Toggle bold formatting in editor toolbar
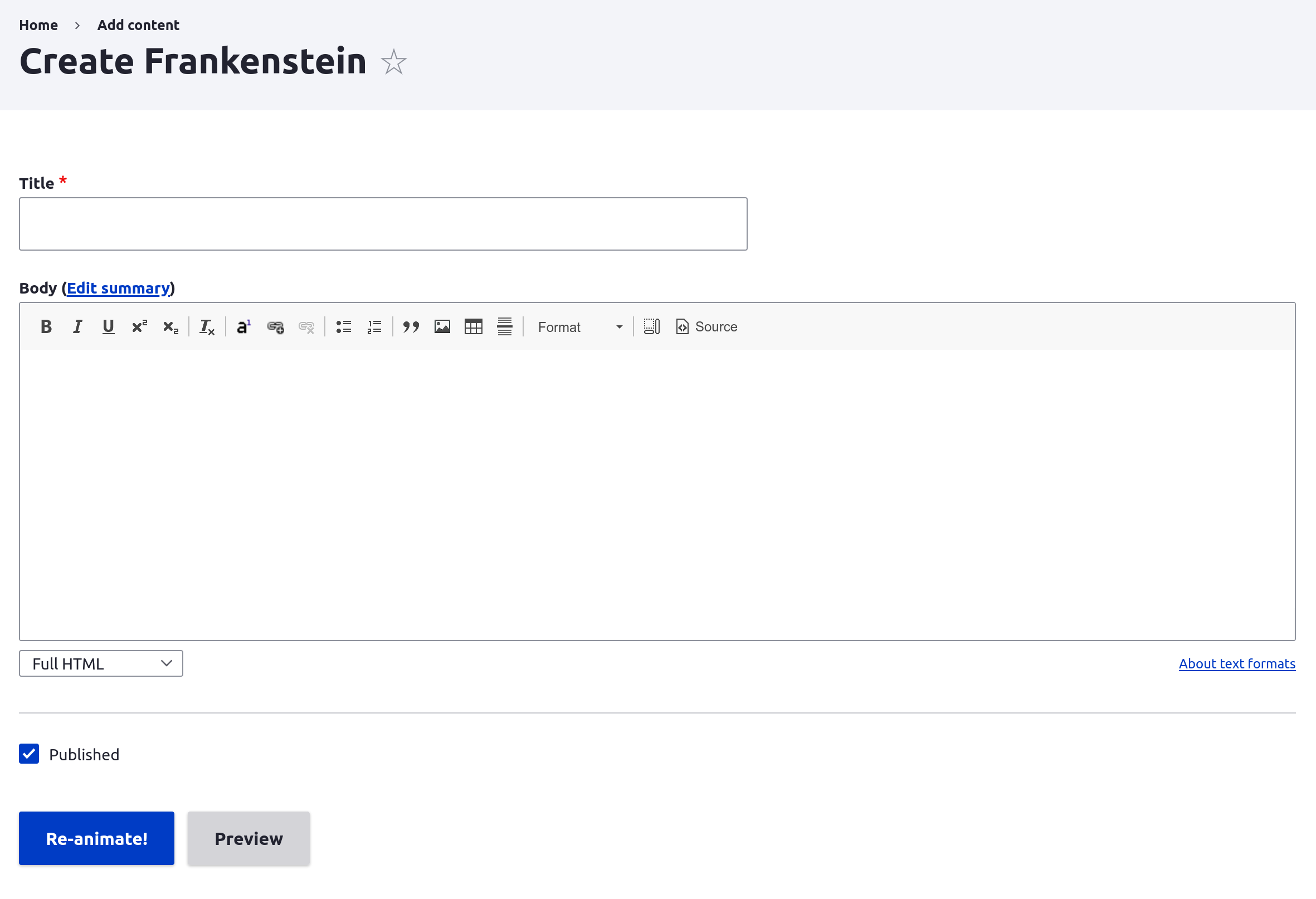 click(46, 326)
